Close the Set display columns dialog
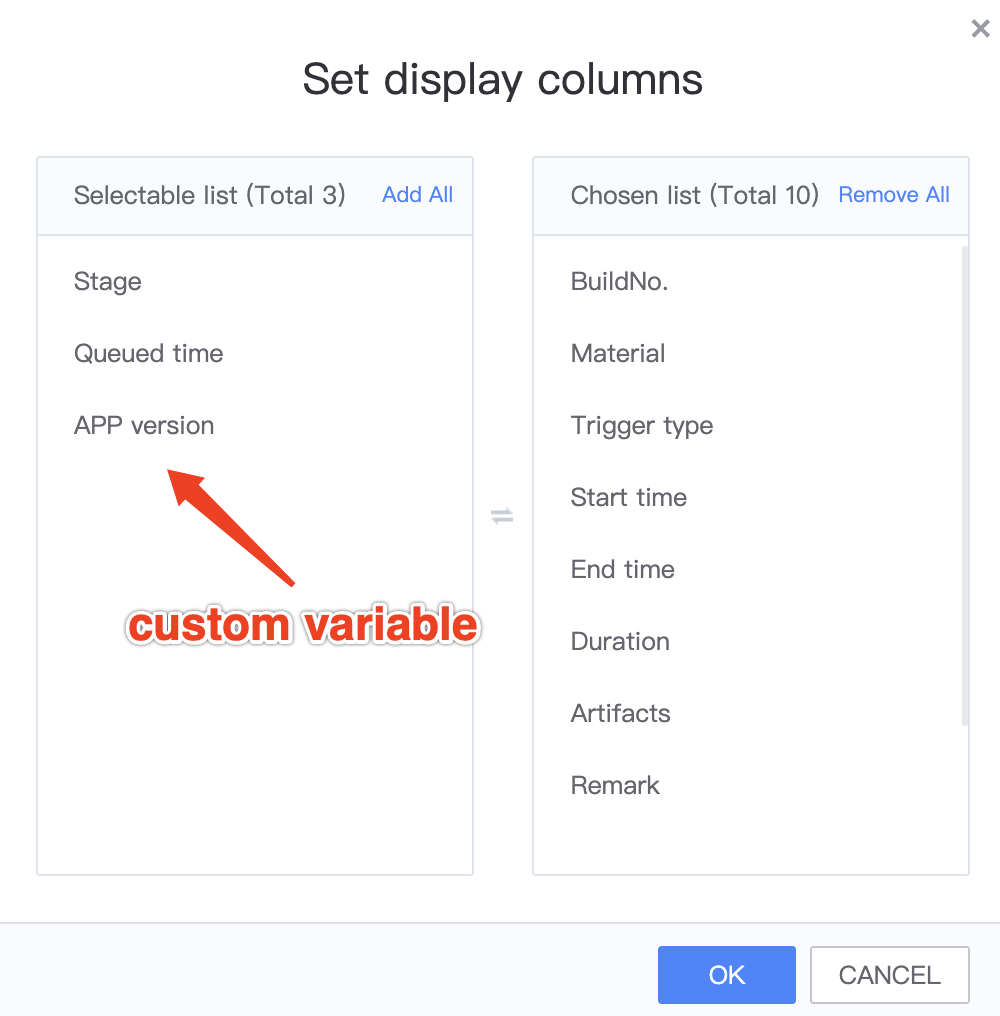The width and height of the screenshot is (1000, 1016). click(980, 28)
